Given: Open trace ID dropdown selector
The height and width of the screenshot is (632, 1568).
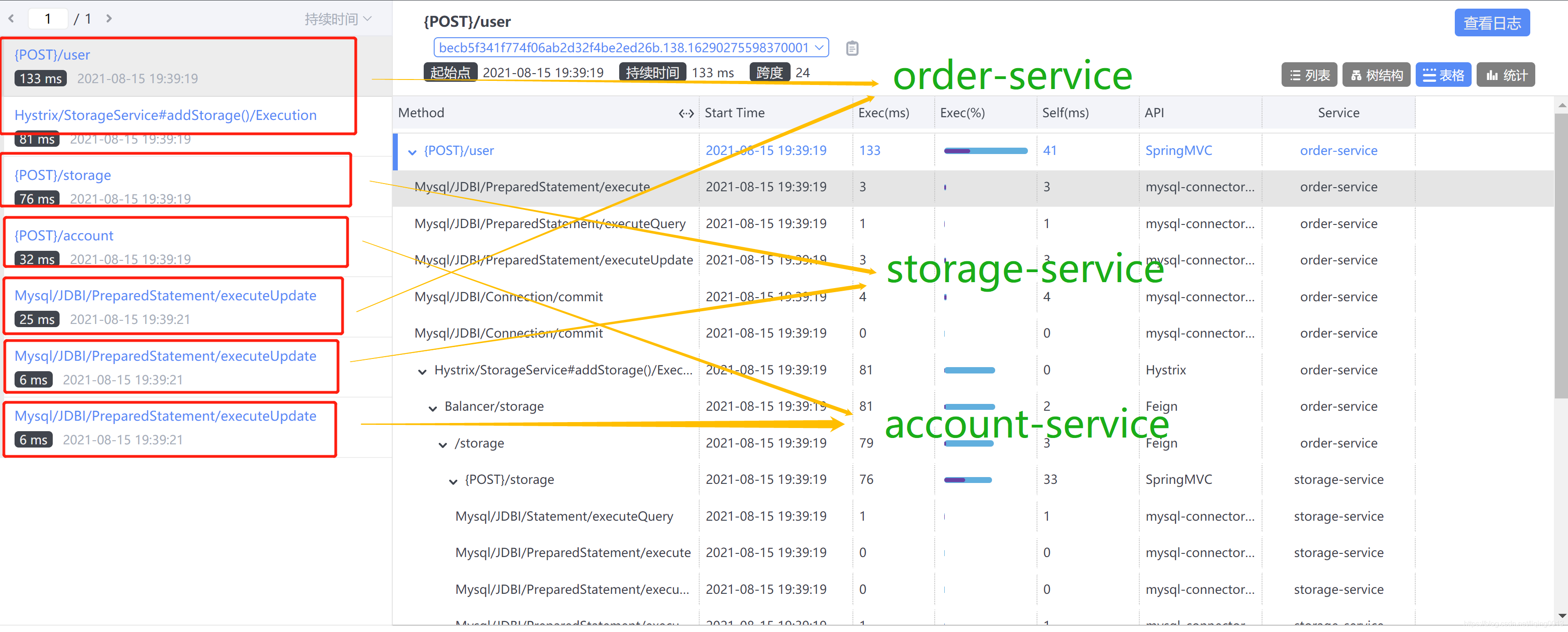Looking at the screenshot, I should coord(631,47).
